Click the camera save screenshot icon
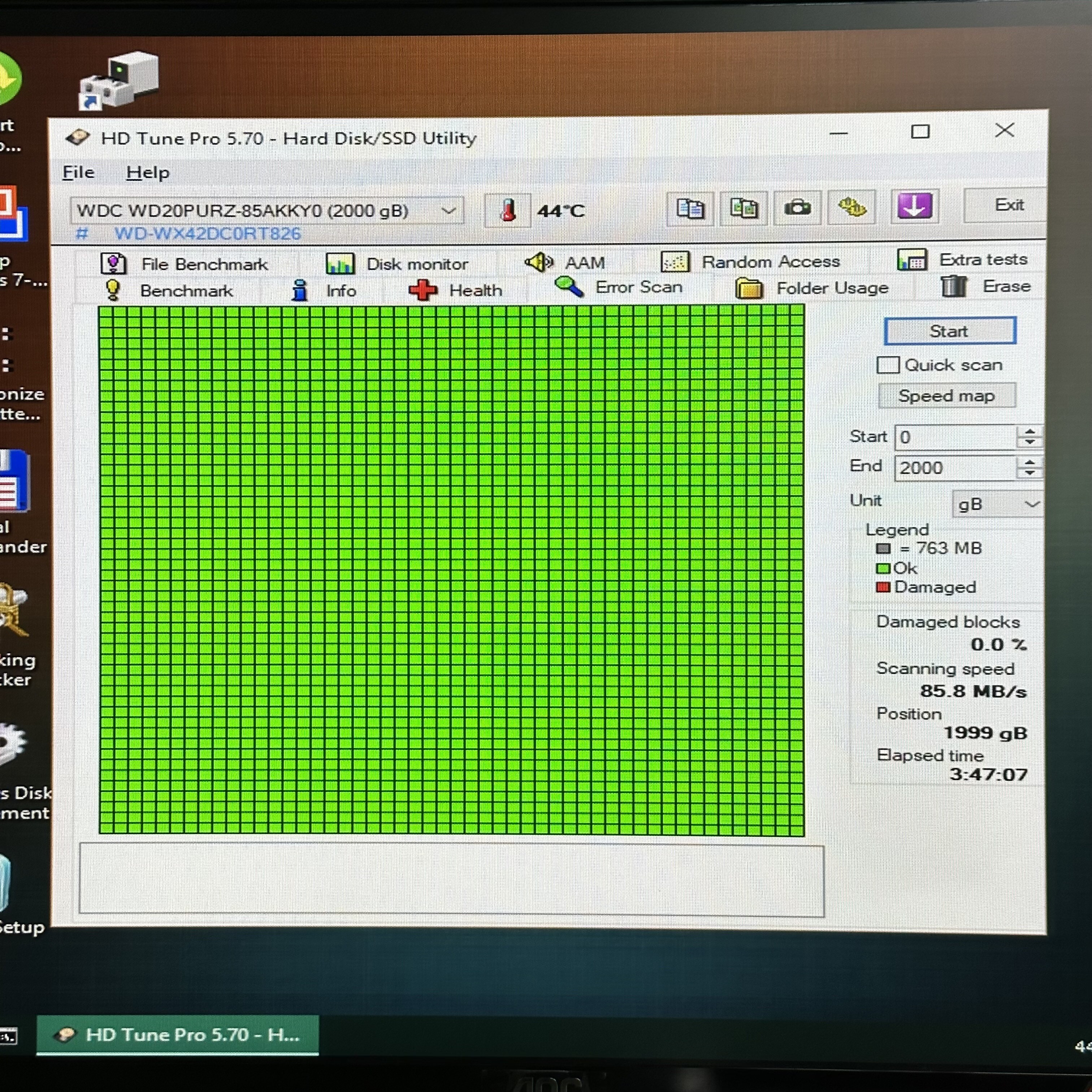Screen dimensions: 1092x1092 797,208
